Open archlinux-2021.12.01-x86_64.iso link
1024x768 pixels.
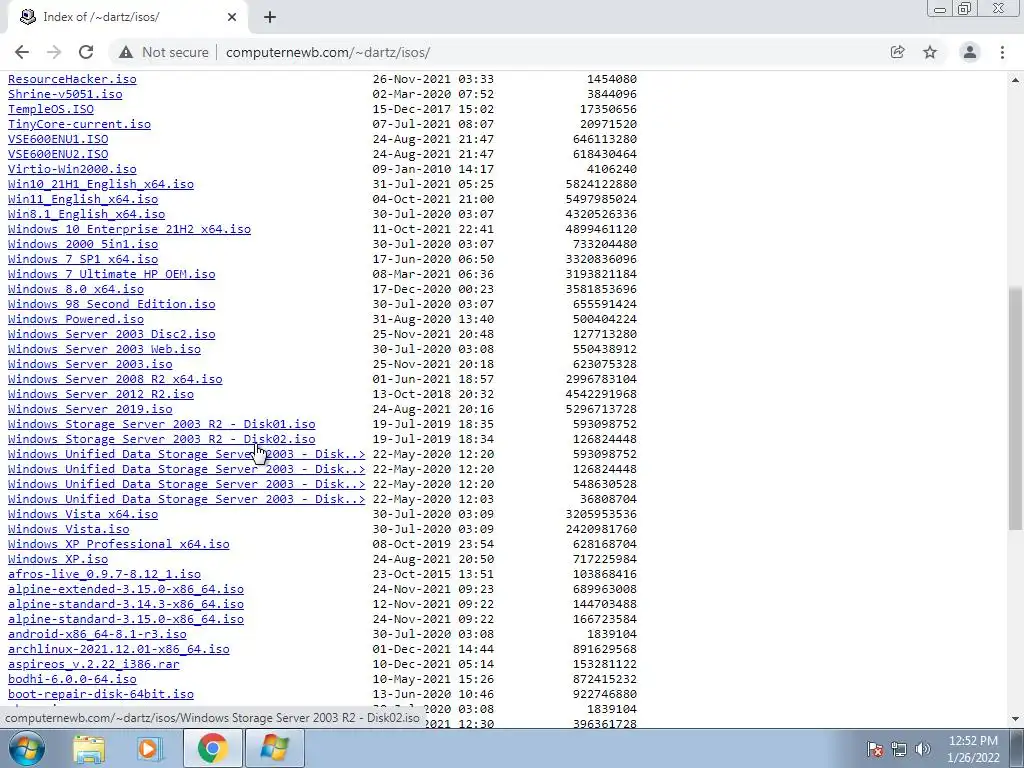click(118, 650)
